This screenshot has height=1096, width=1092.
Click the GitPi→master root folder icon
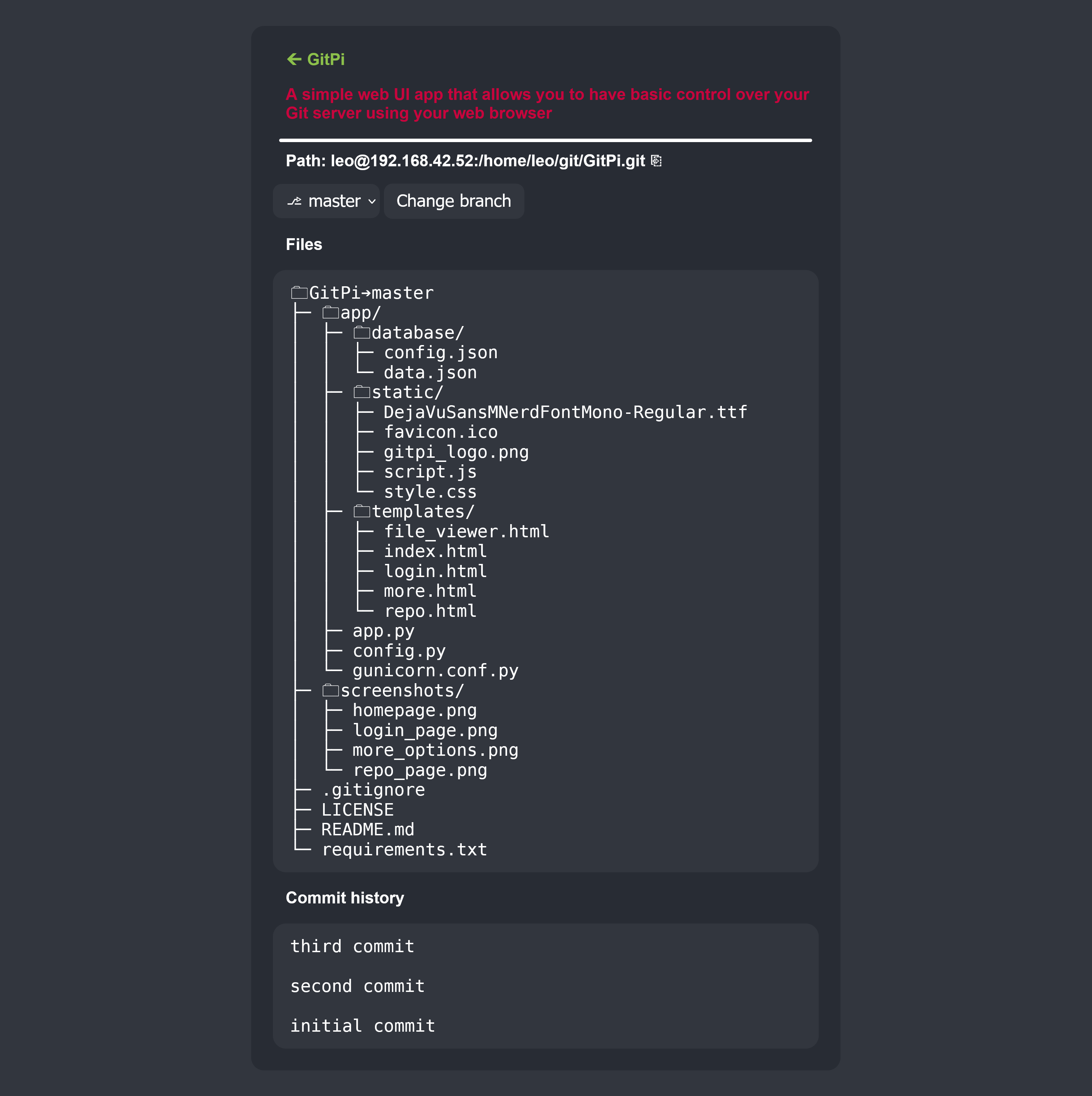click(x=299, y=293)
